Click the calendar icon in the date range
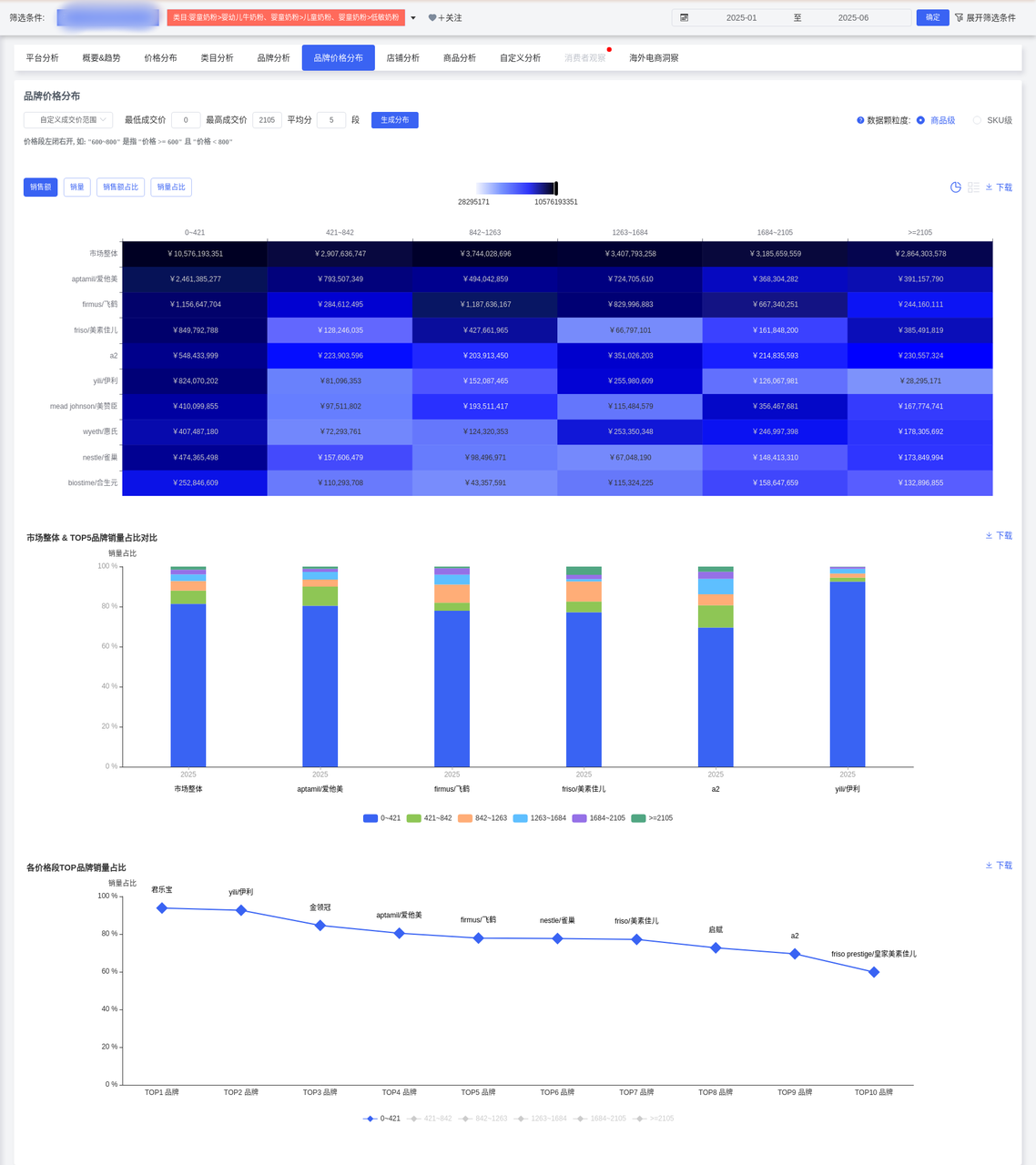 (685, 17)
